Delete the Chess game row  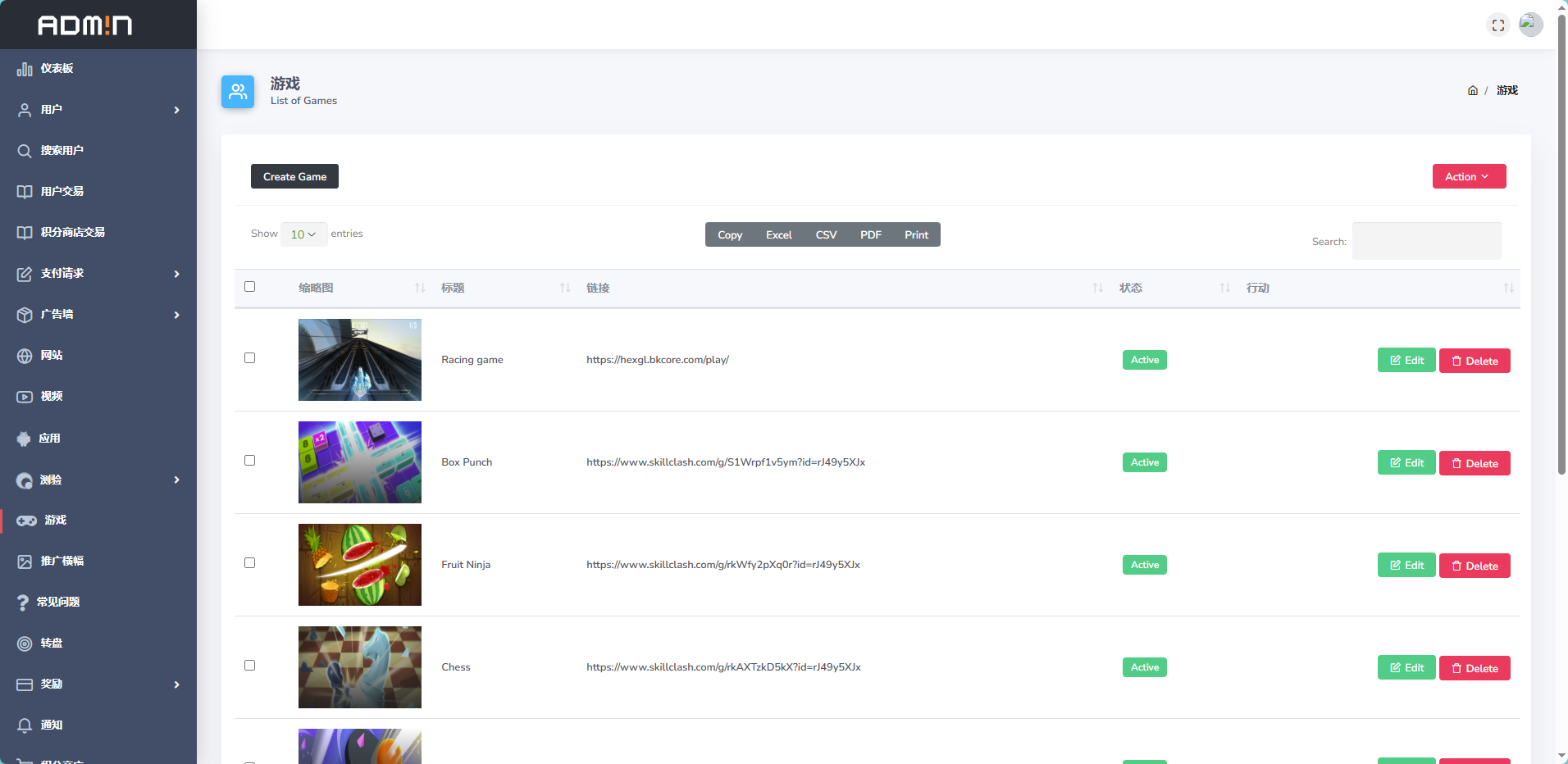pos(1474,668)
